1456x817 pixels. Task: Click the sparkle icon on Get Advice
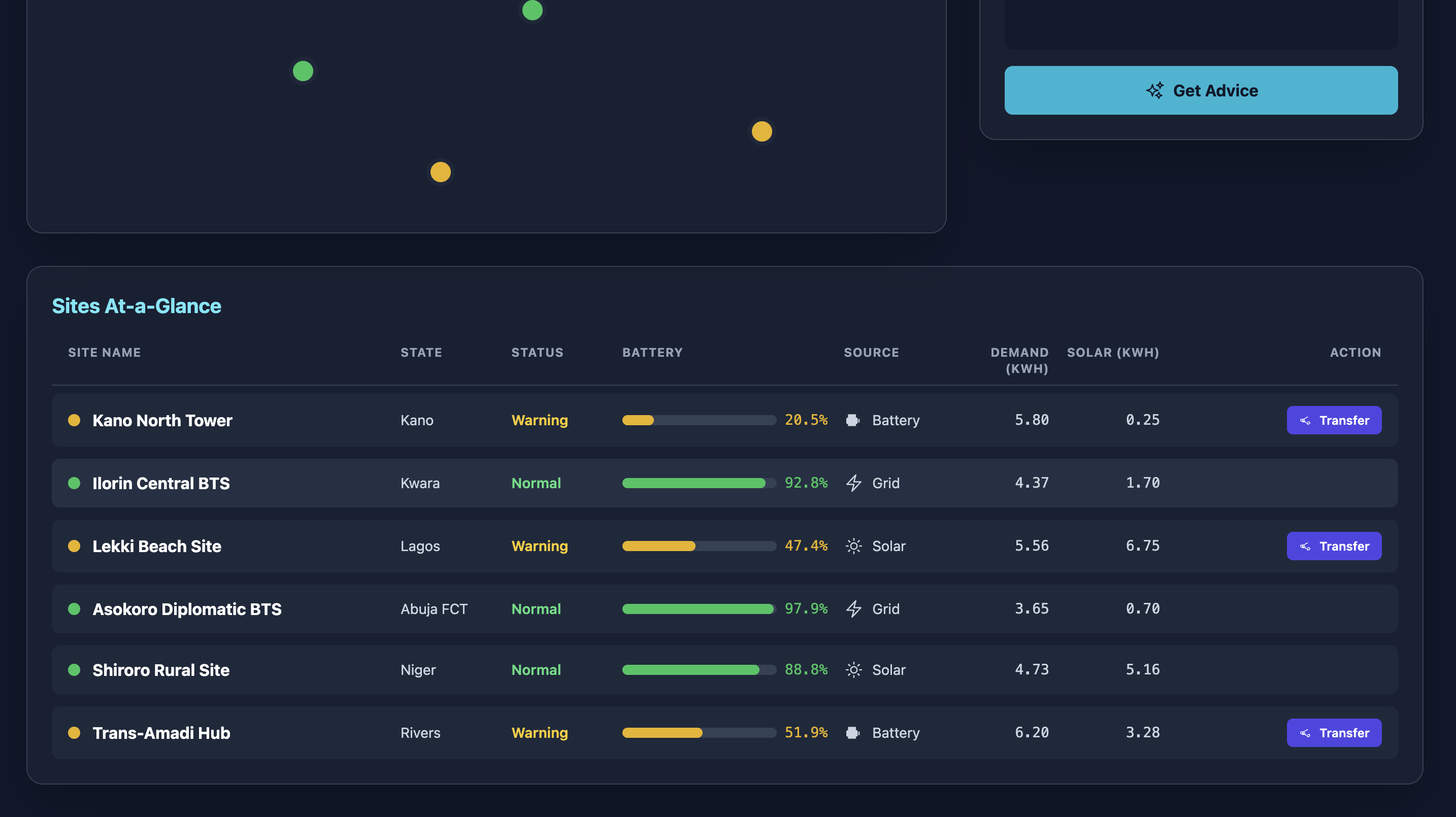point(1155,90)
